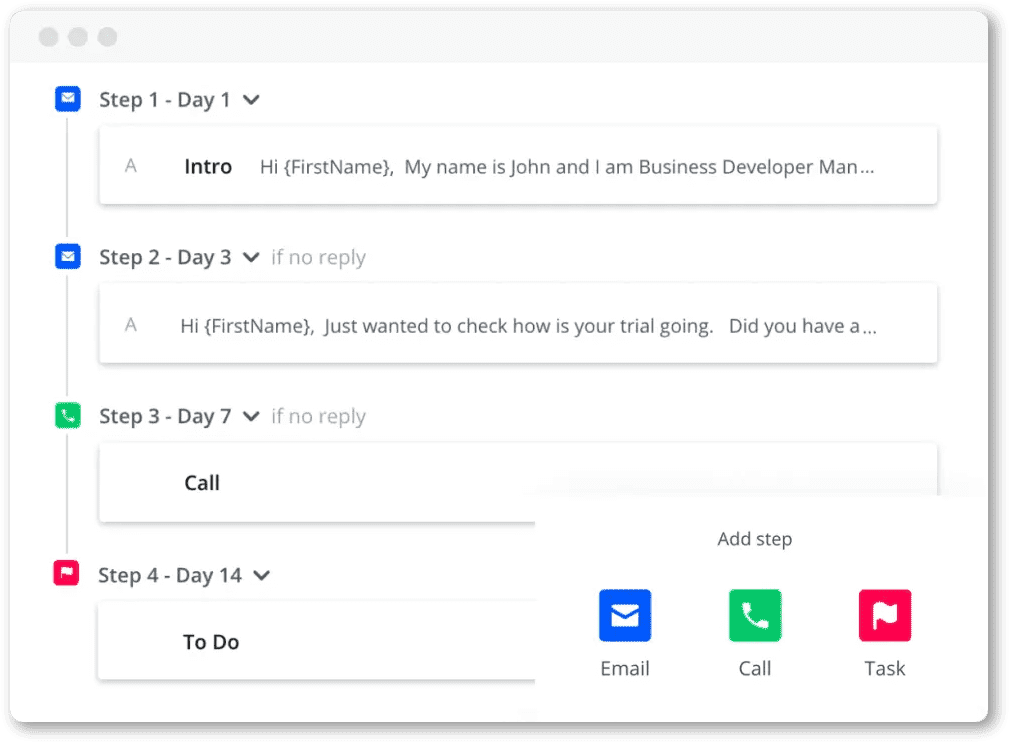This screenshot has width=1010, height=743.
Task: Click the blue email icon beside Step 2
Action: (67, 257)
